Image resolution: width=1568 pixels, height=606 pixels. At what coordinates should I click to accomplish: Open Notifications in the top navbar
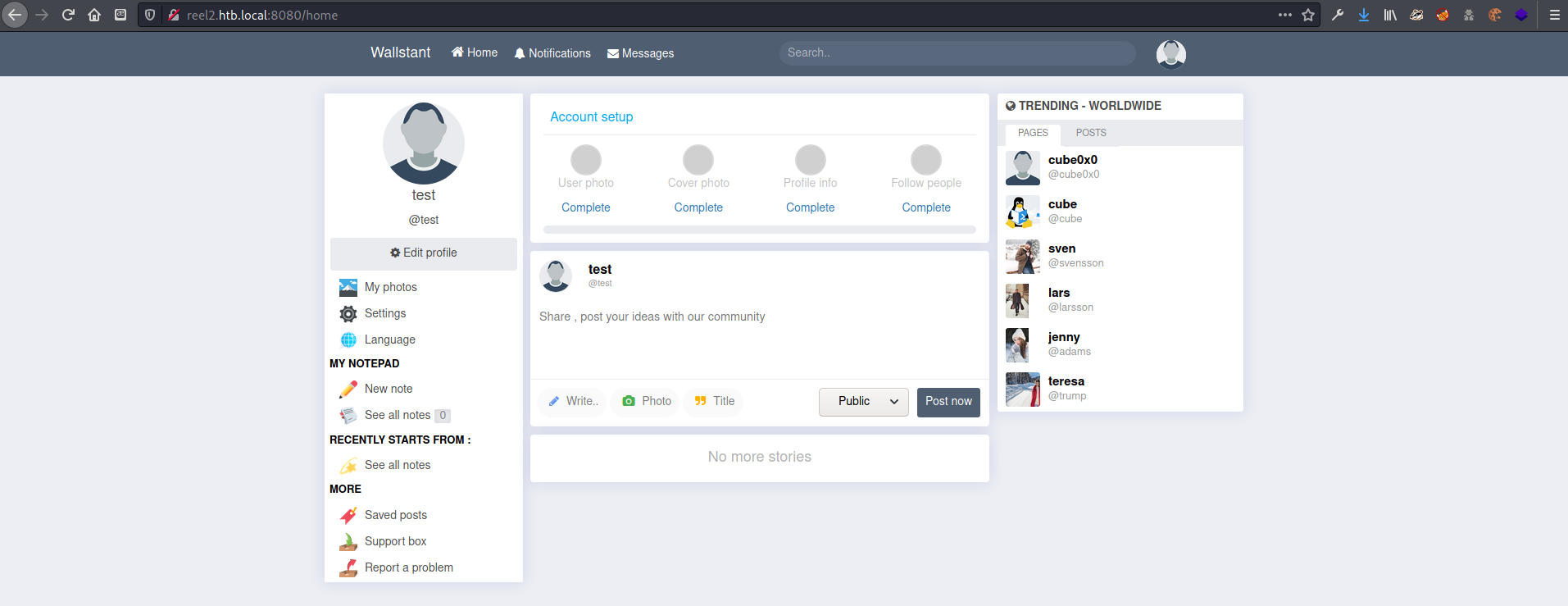tap(552, 53)
